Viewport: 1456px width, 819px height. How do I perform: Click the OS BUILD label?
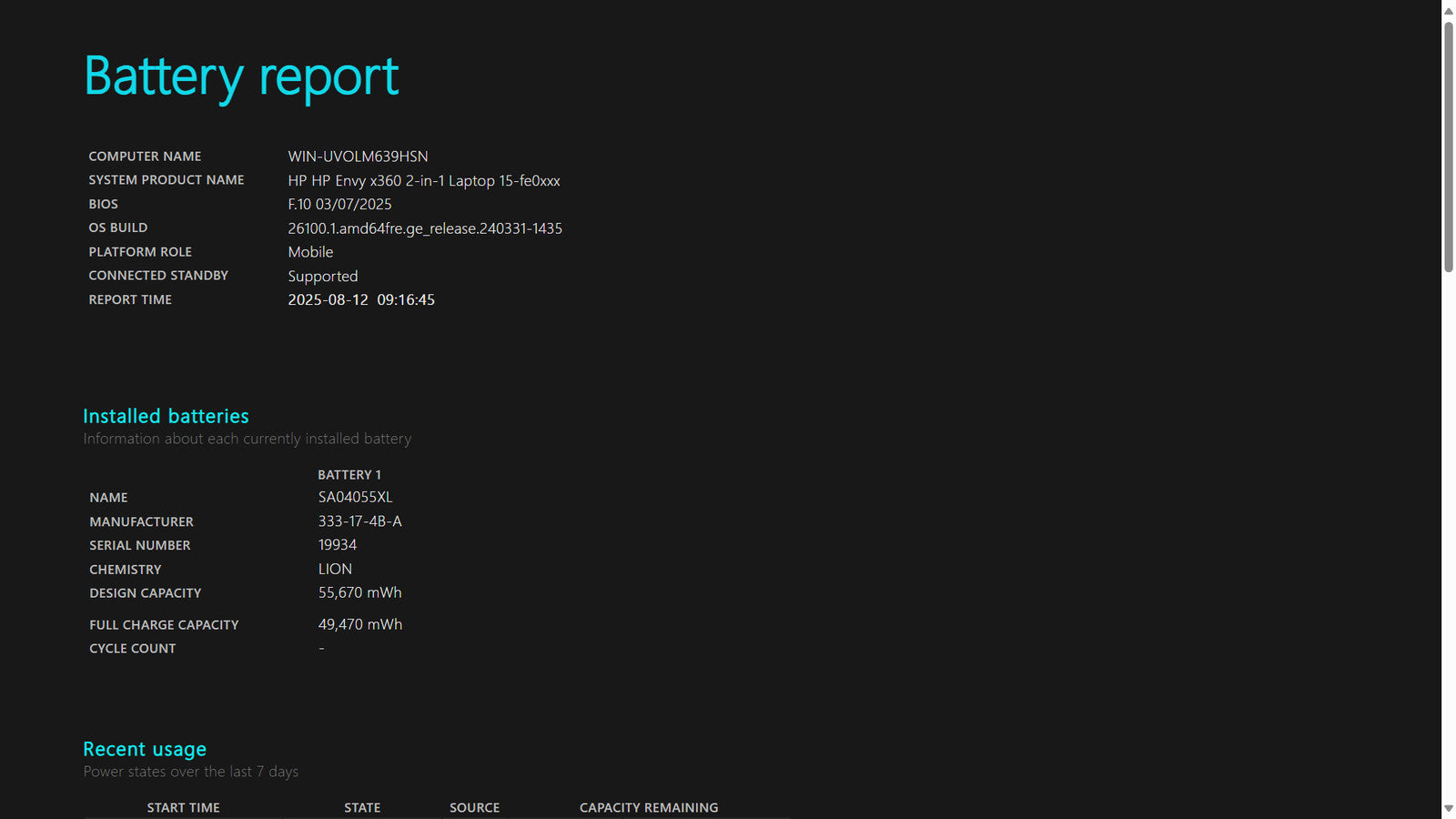pos(117,227)
